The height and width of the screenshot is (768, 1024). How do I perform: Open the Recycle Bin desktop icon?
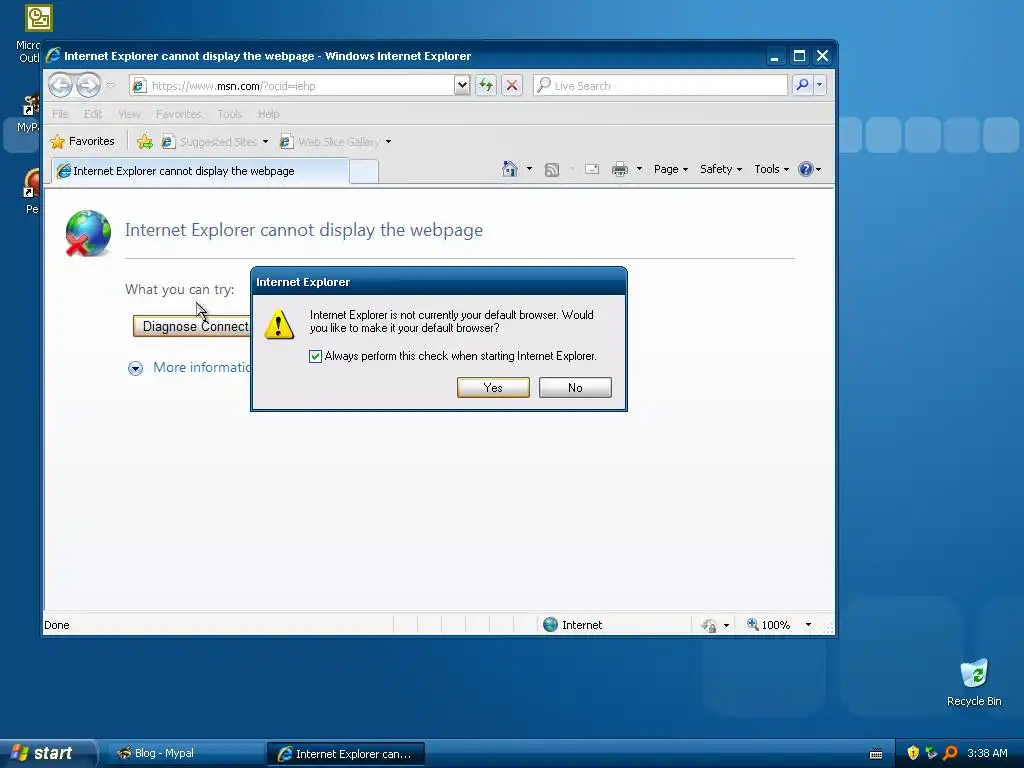[974, 683]
